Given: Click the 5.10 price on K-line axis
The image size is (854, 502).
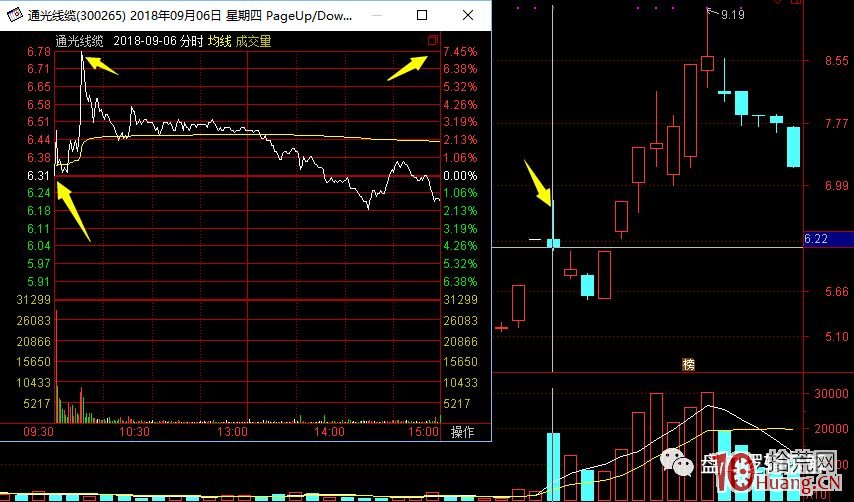Looking at the screenshot, I should (x=837, y=336).
